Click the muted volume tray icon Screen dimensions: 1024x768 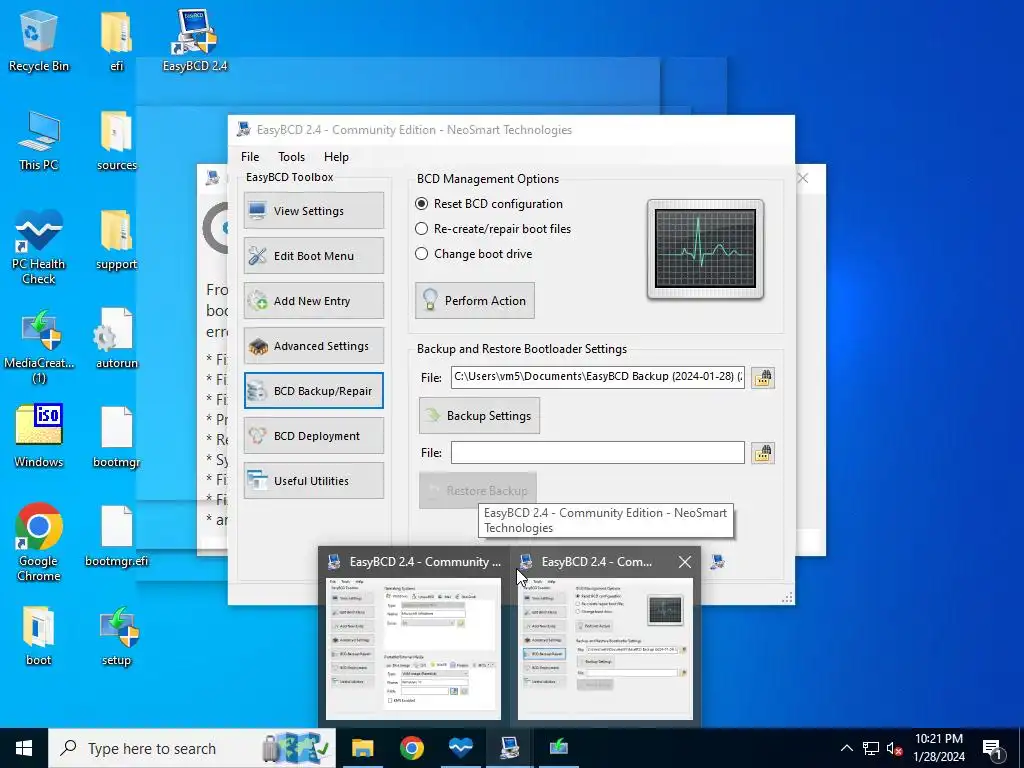(894, 748)
